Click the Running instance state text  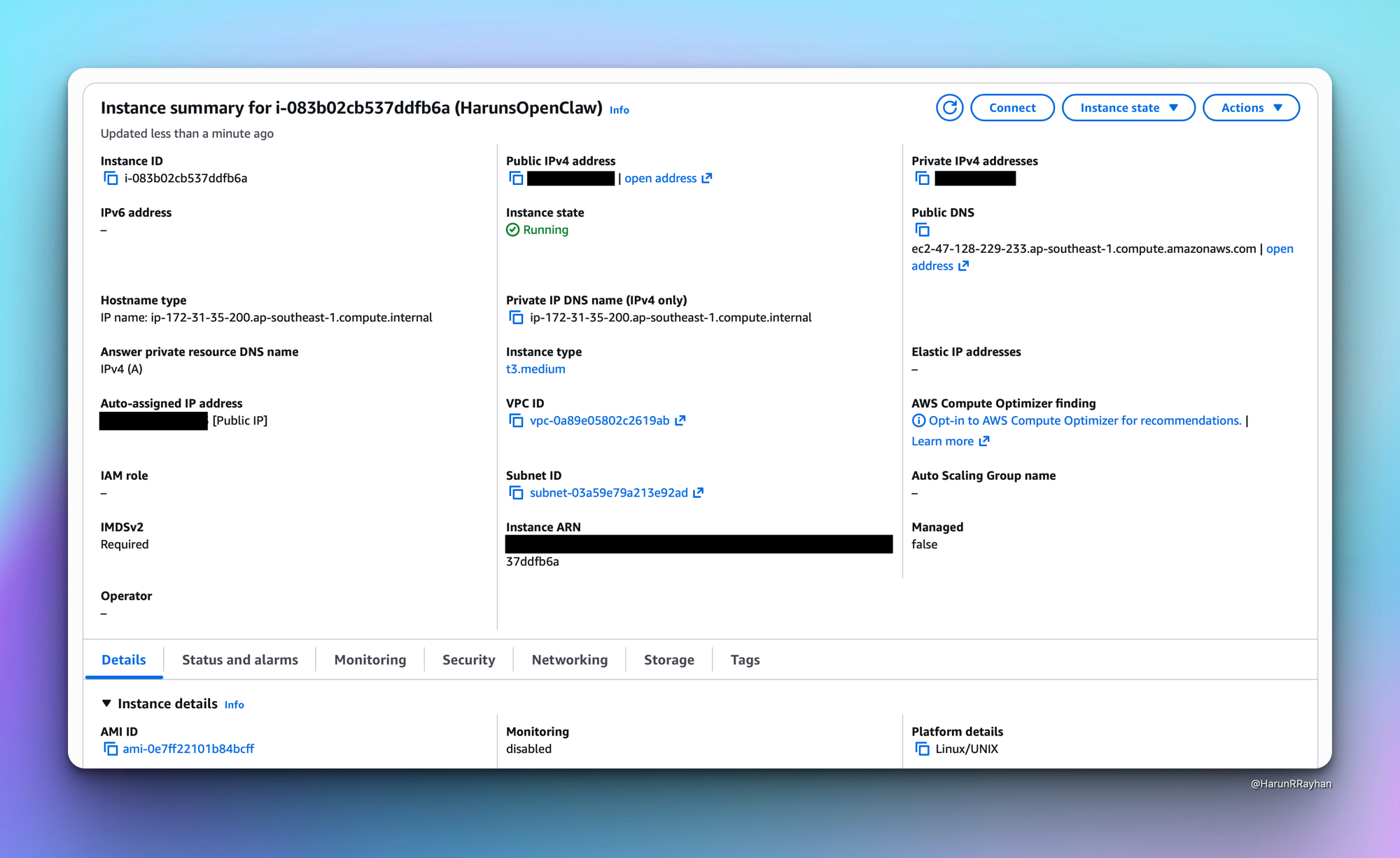(x=545, y=230)
